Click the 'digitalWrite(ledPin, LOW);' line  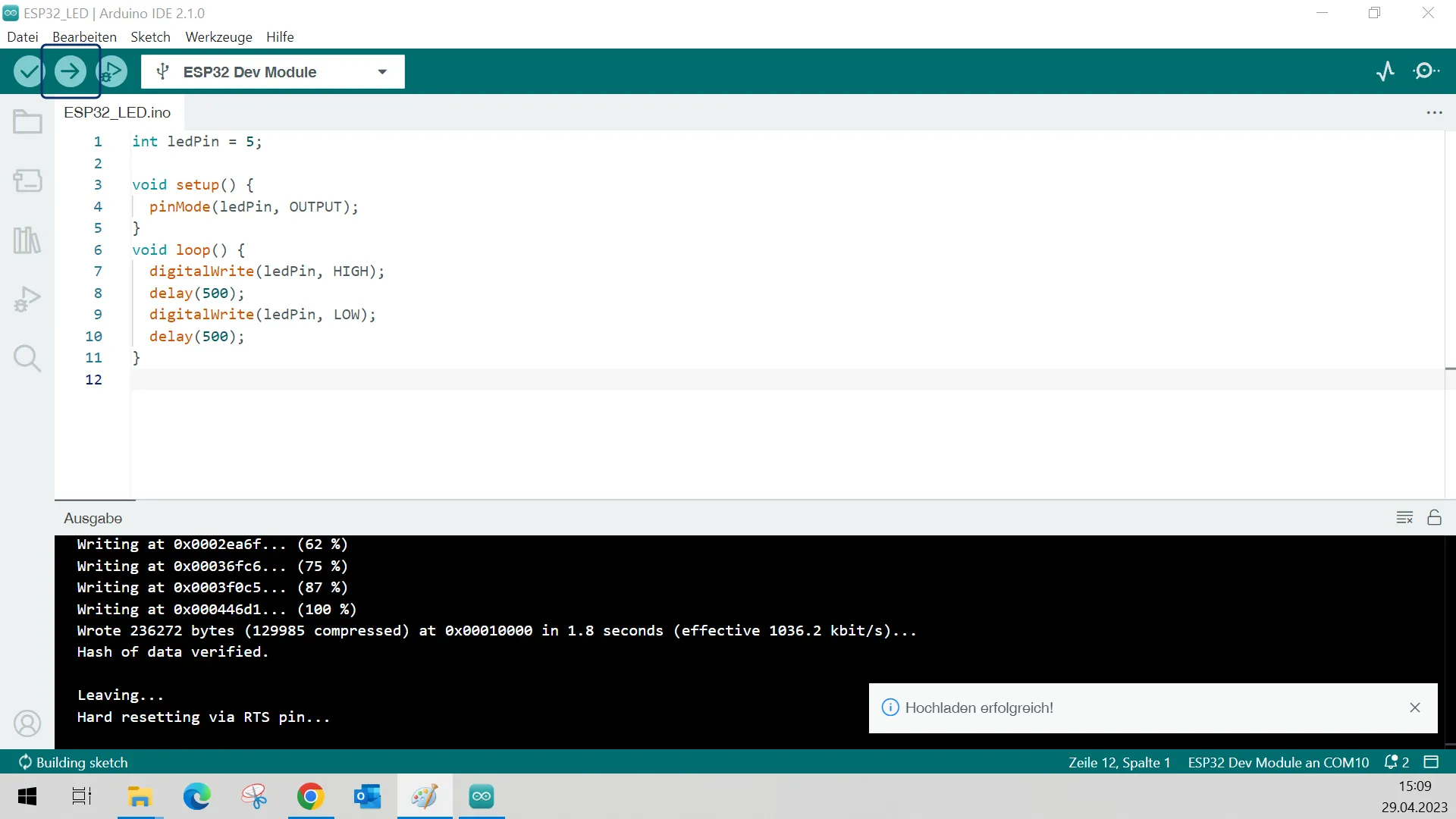click(x=262, y=315)
